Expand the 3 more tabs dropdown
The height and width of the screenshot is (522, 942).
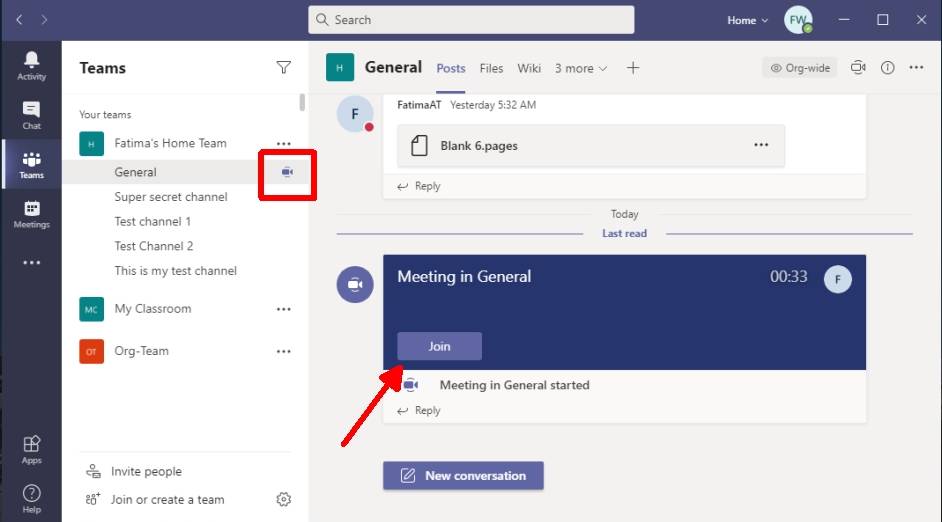[580, 68]
